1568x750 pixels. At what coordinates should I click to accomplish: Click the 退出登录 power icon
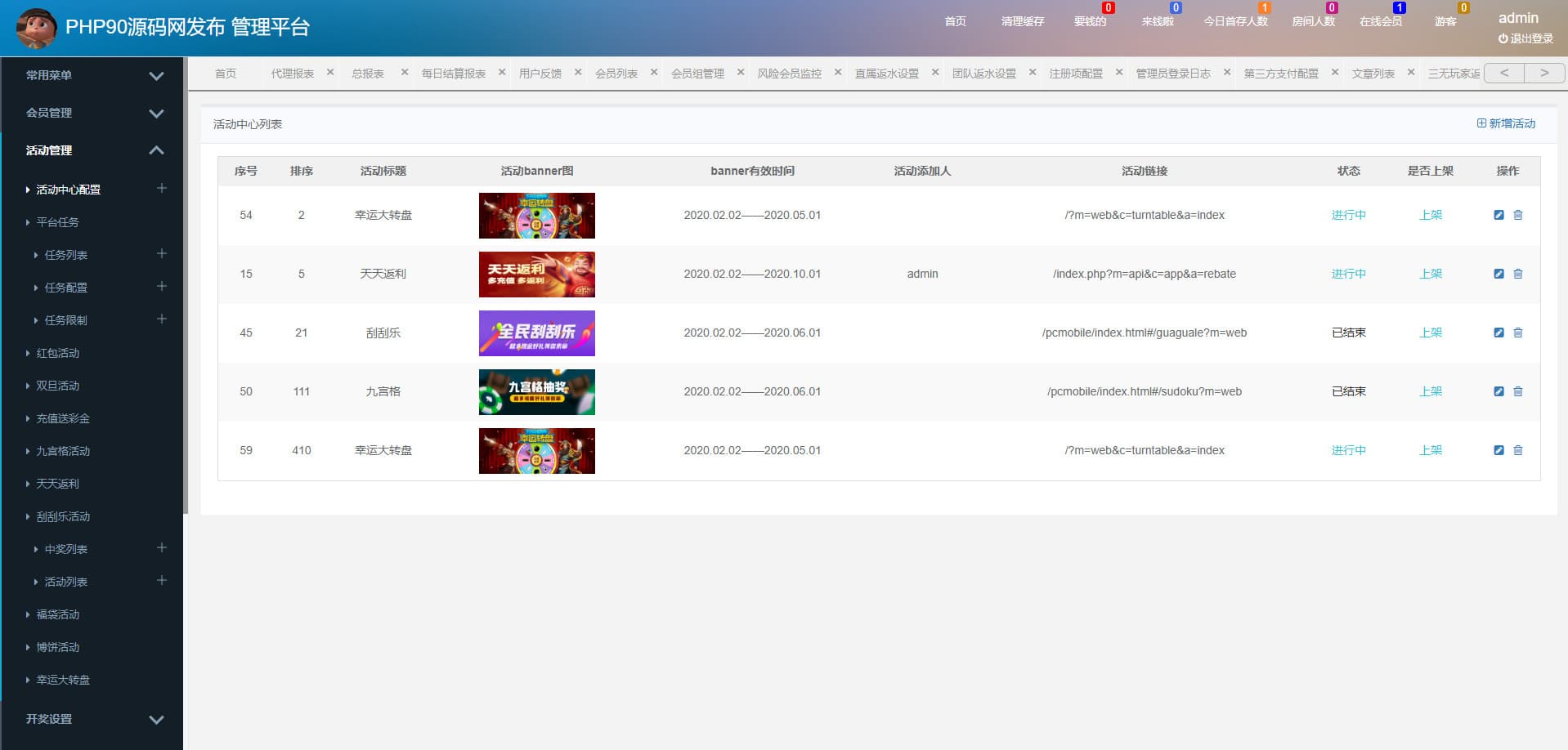[1503, 38]
